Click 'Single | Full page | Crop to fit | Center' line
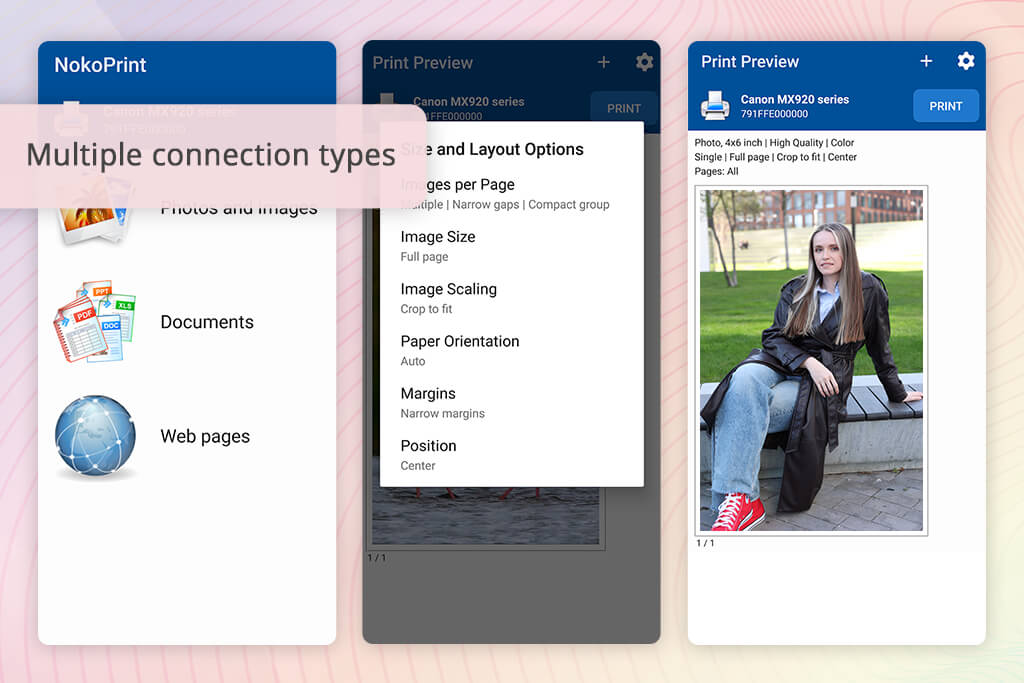This screenshot has width=1024, height=683. point(775,157)
